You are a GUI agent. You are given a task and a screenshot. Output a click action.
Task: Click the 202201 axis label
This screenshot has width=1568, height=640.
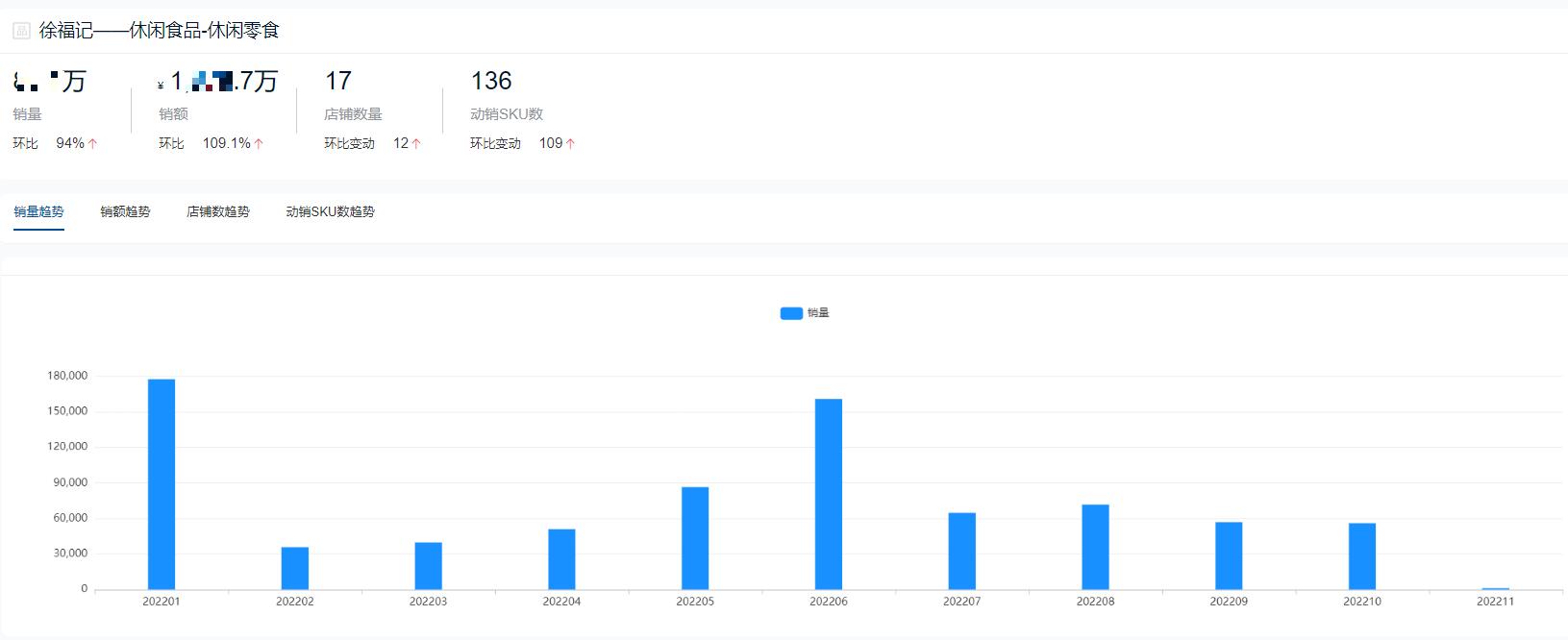point(162,602)
